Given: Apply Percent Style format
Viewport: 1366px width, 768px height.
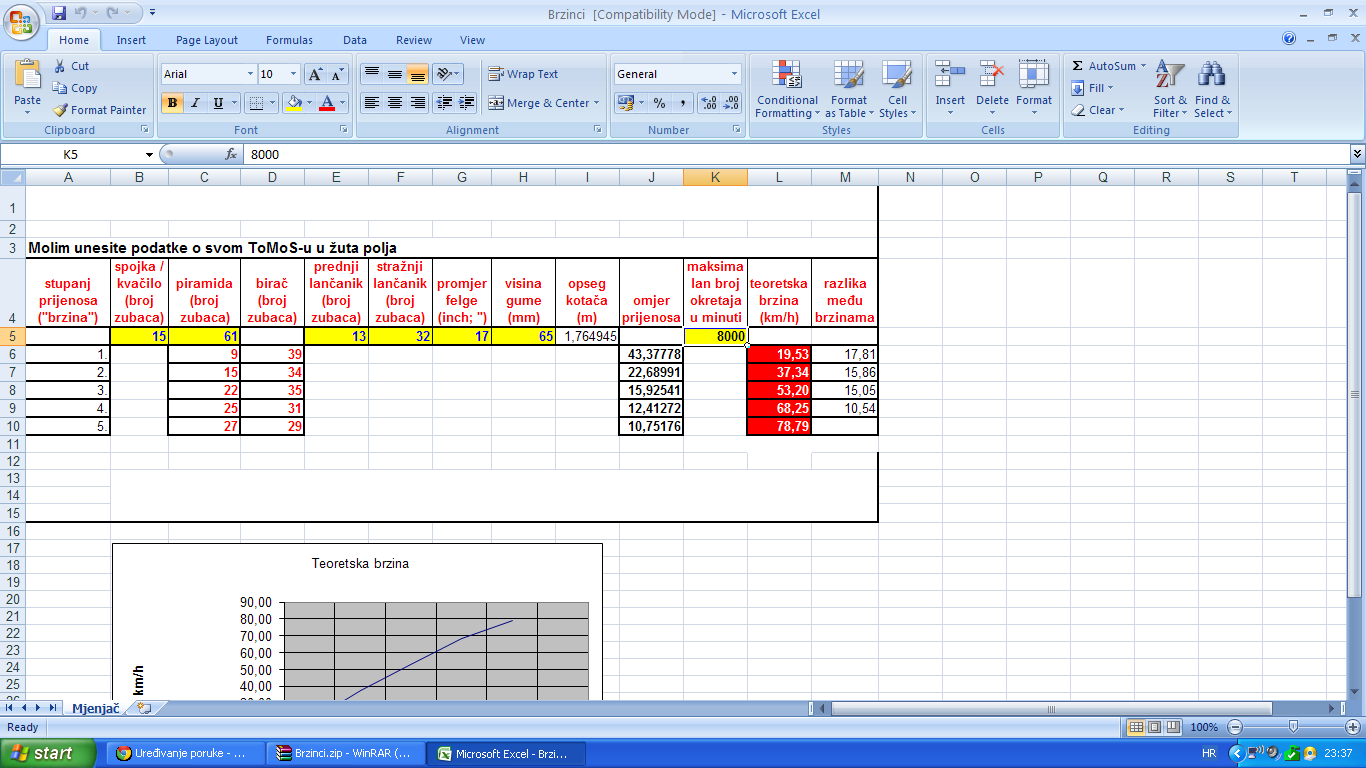Looking at the screenshot, I should (659, 103).
